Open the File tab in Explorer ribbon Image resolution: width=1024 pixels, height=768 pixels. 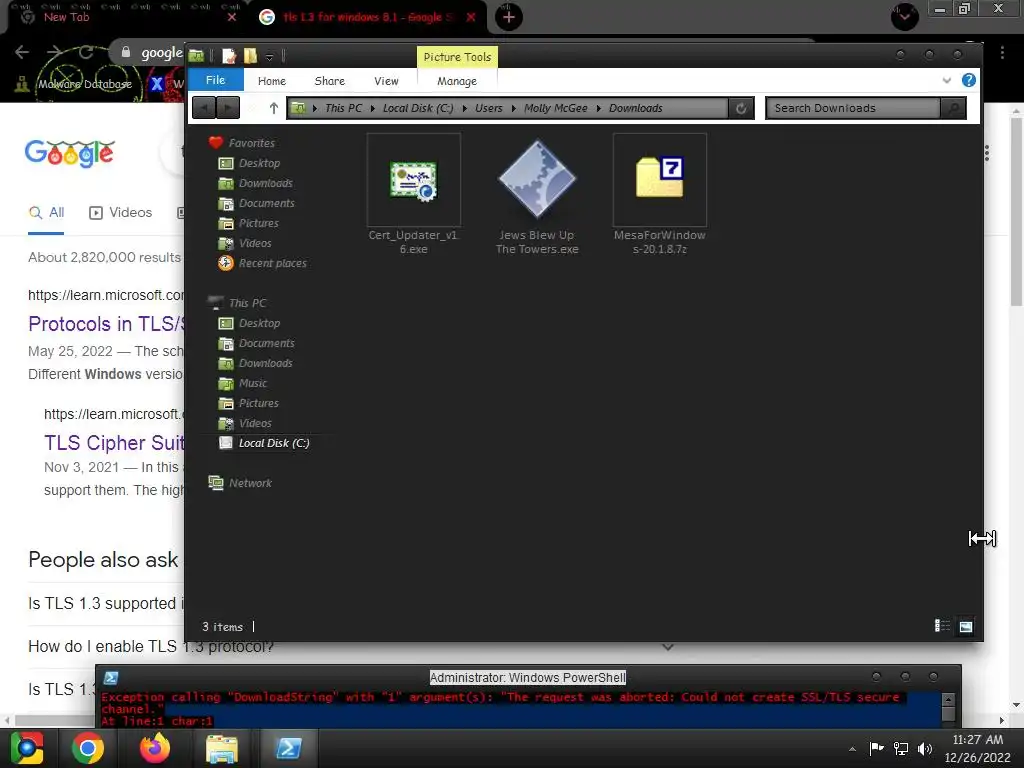[x=216, y=80]
